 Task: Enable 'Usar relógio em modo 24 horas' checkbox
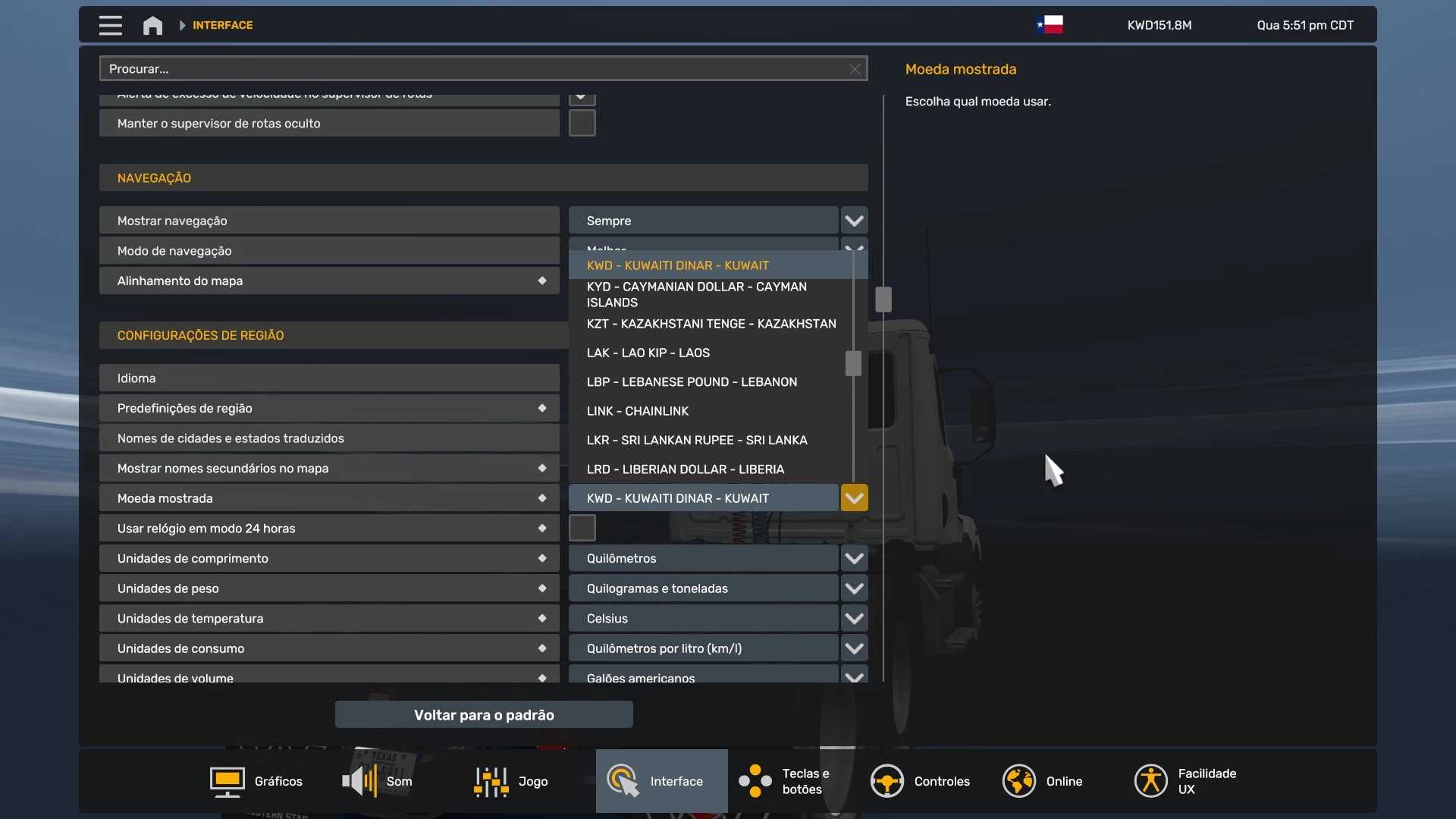[x=582, y=528]
